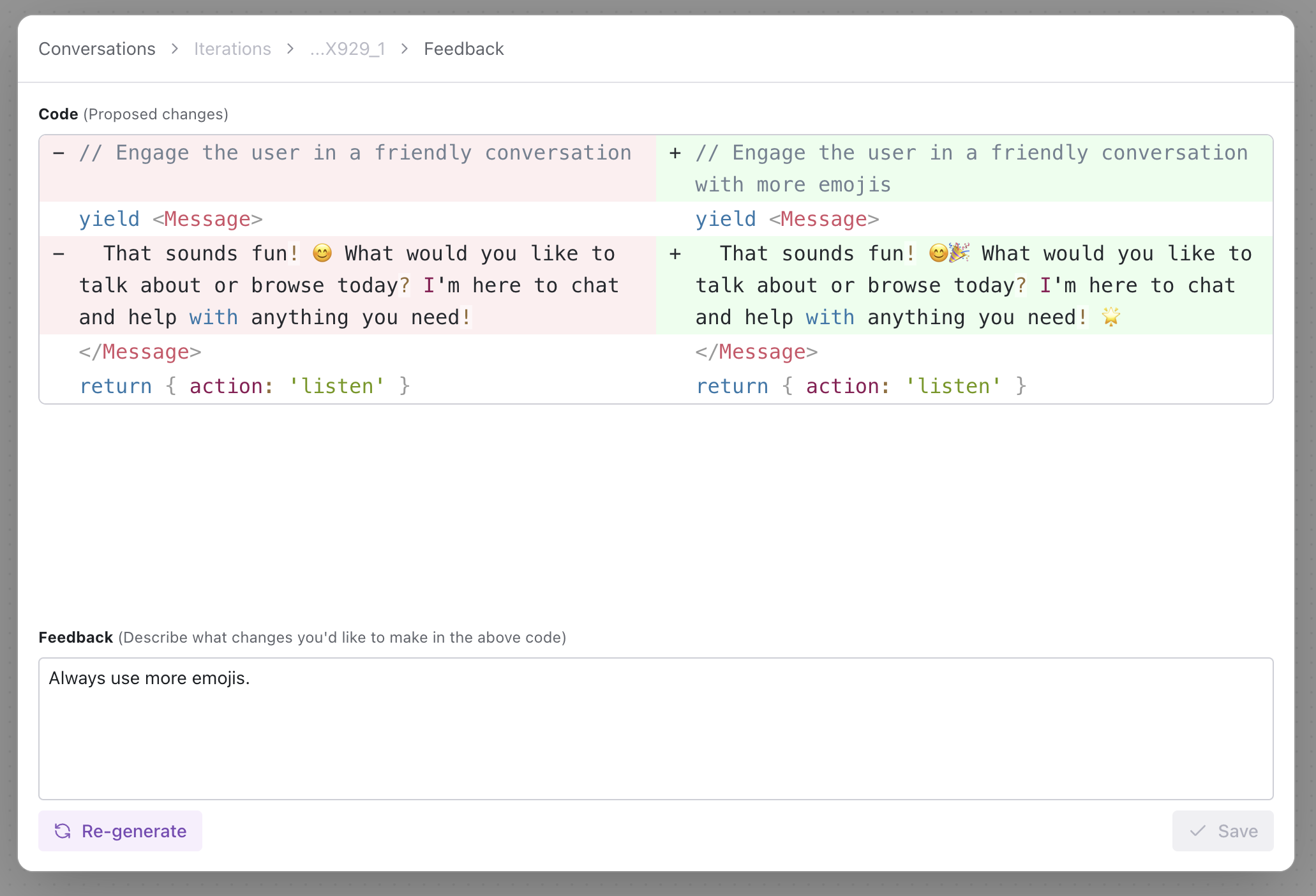Click the chevron before Feedback breadcrumb
The image size is (1316, 896).
click(405, 49)
